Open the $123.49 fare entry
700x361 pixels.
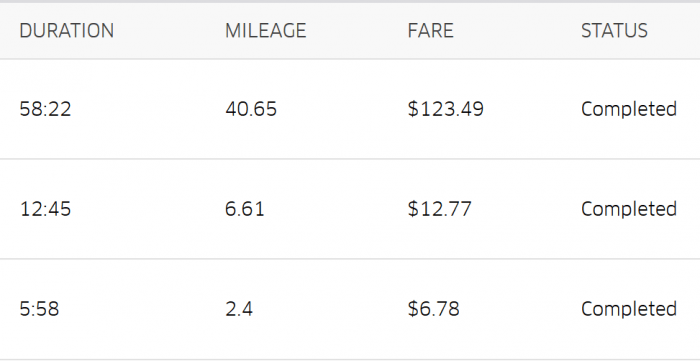pos(446,109)
